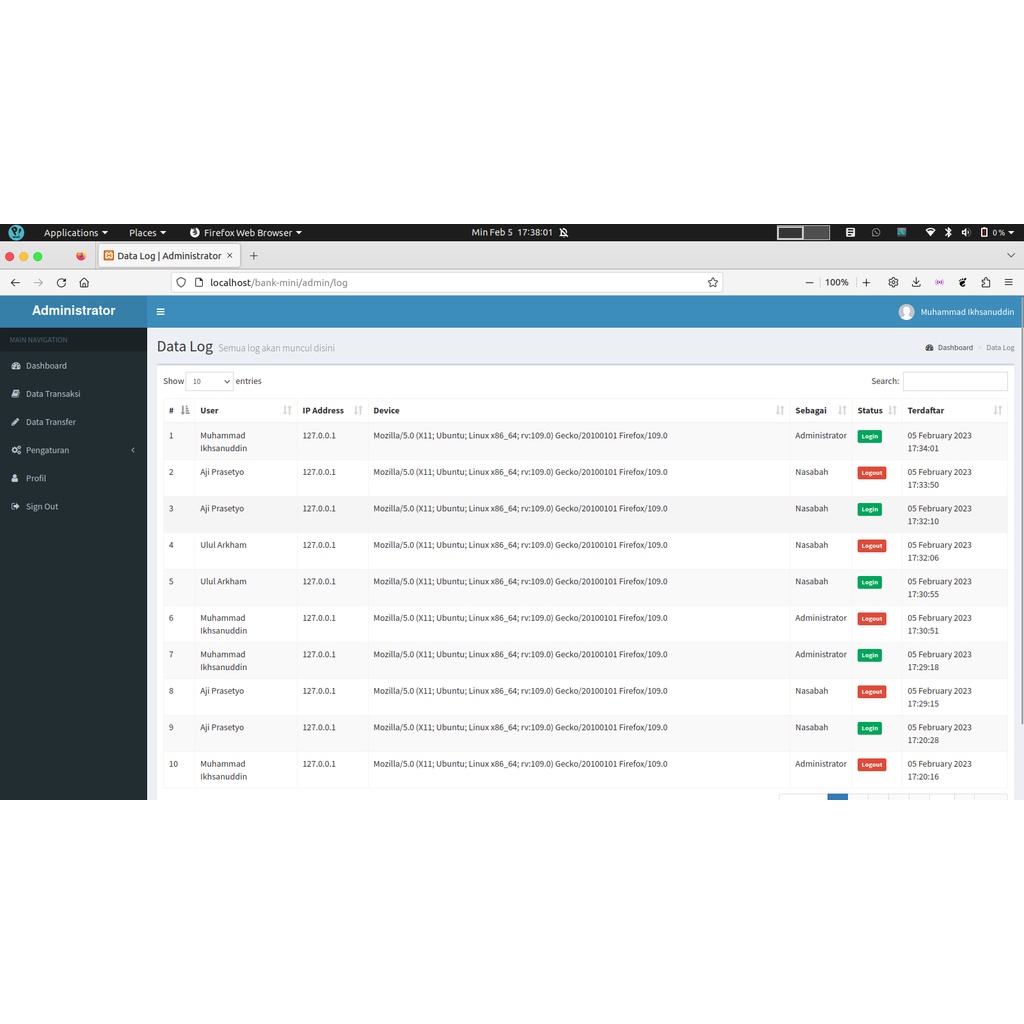Go back to previous page
The width and height of the screenshot is (1024, 1024).
pos(15,283)
